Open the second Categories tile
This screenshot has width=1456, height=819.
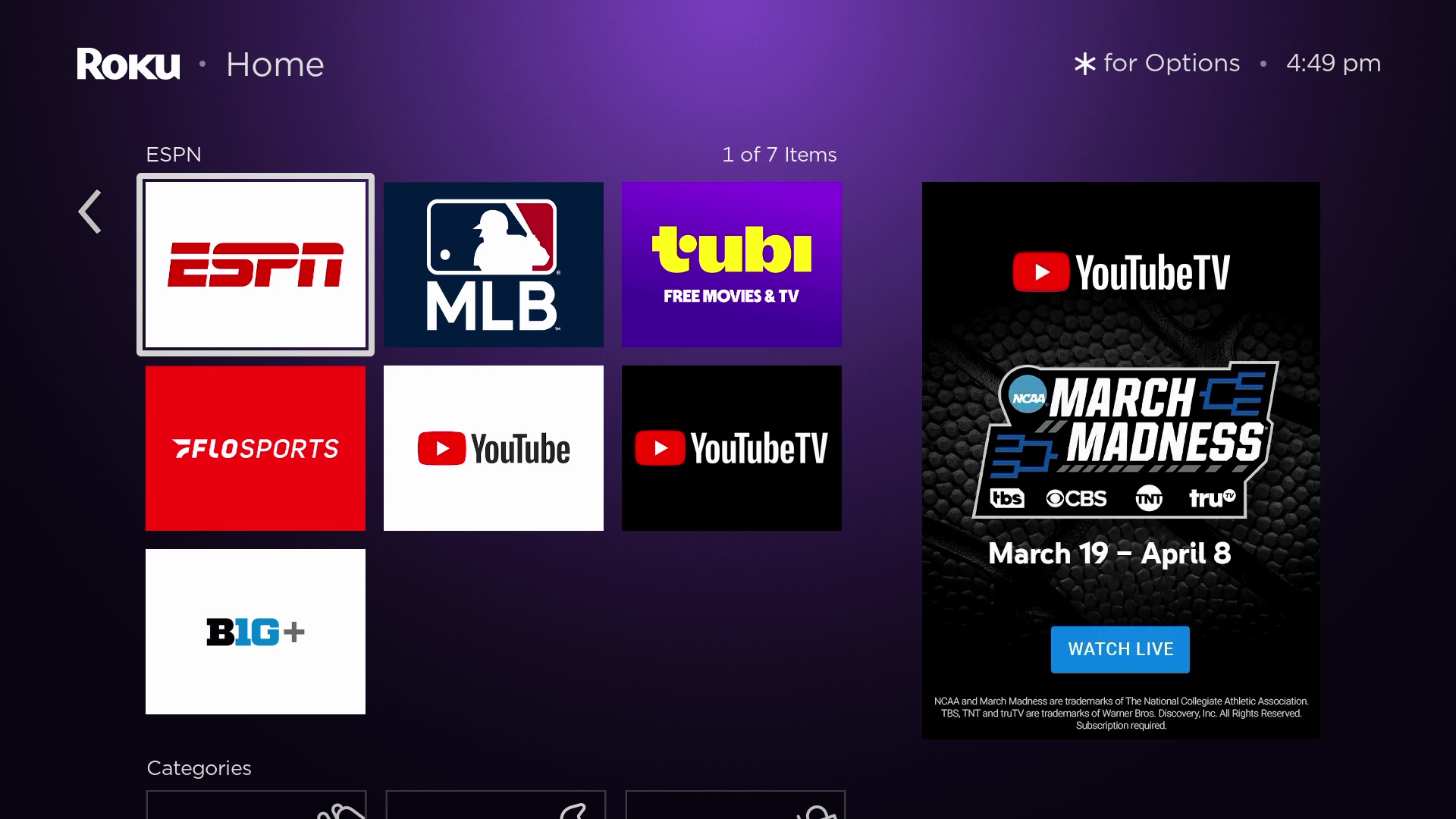point(496,805)
